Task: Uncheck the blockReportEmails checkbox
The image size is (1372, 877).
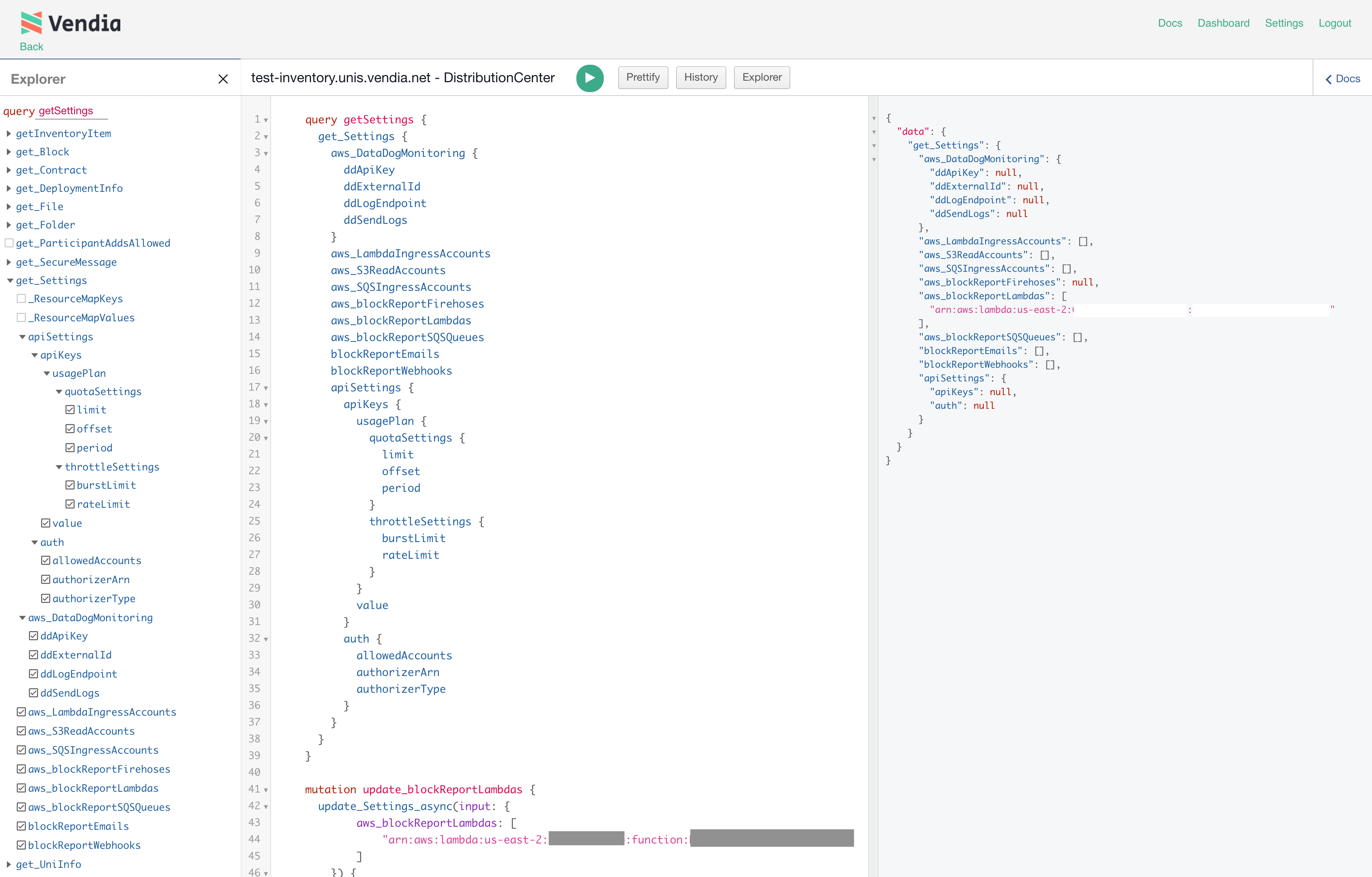Action: [x=21, y=826]
